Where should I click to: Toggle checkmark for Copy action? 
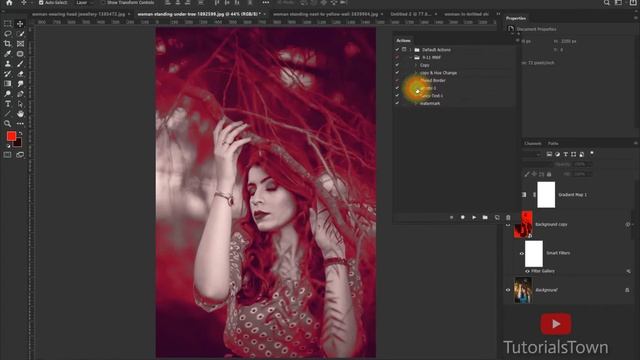coord(397,65)
